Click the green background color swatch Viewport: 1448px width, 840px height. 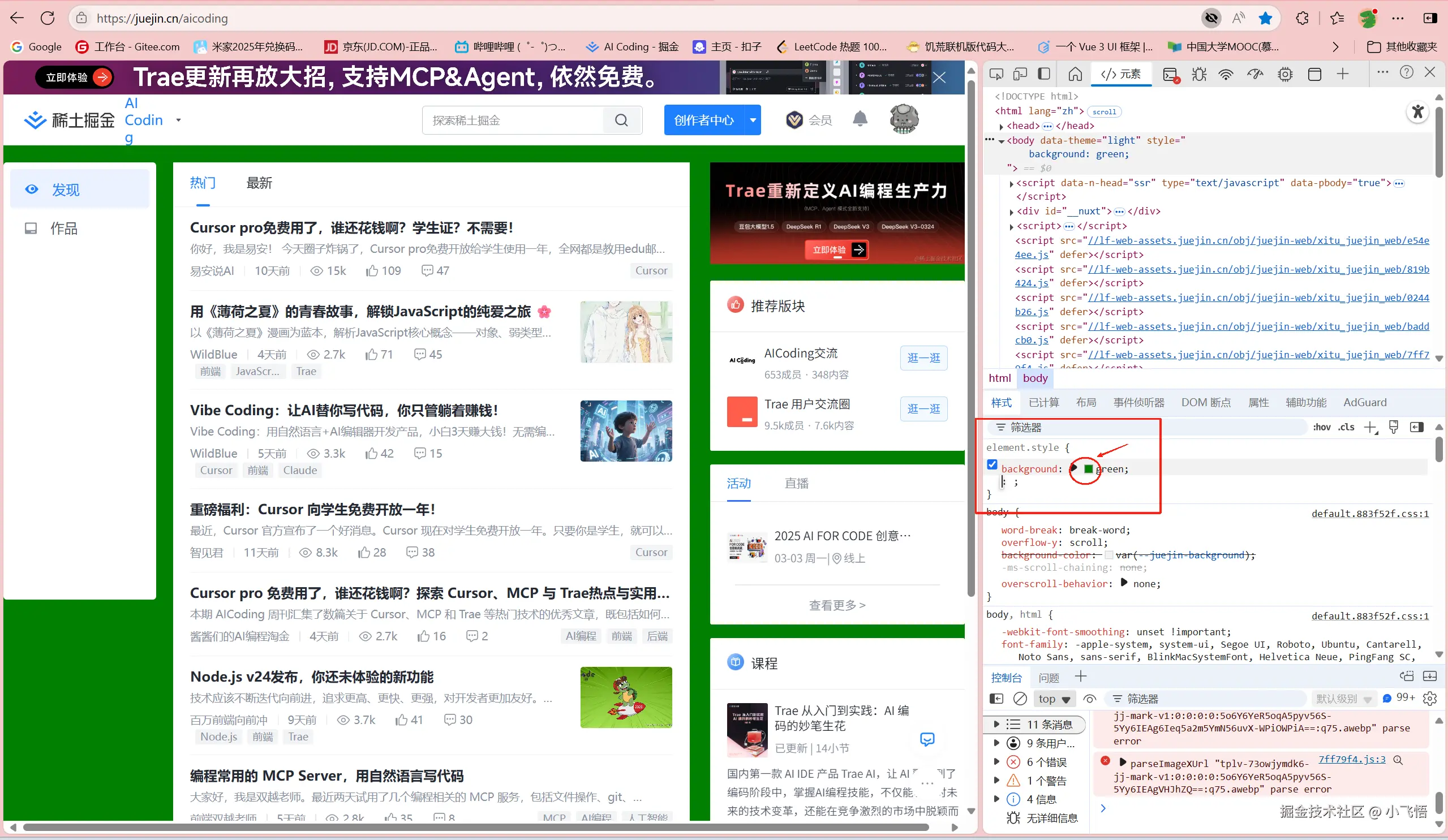click(1088, 469)
